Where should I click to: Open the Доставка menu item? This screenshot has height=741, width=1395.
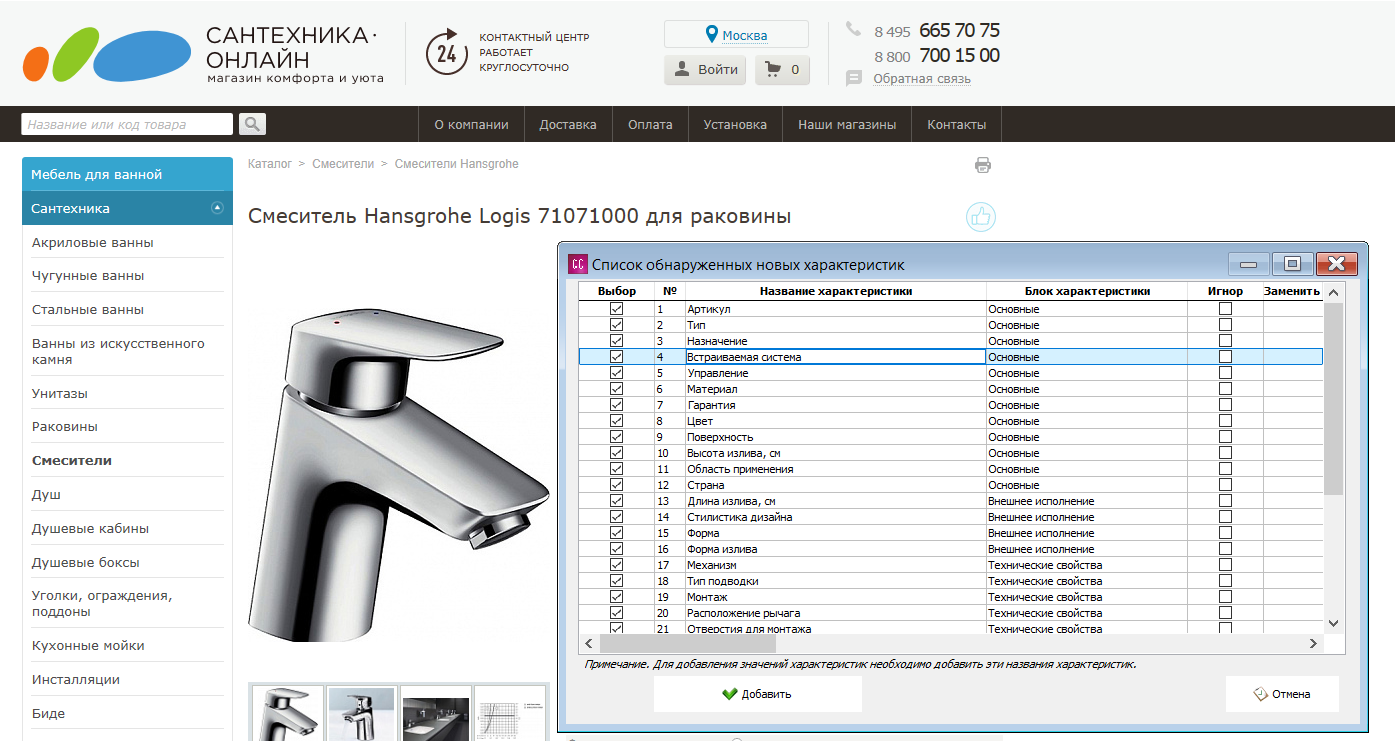coord(568,125)
